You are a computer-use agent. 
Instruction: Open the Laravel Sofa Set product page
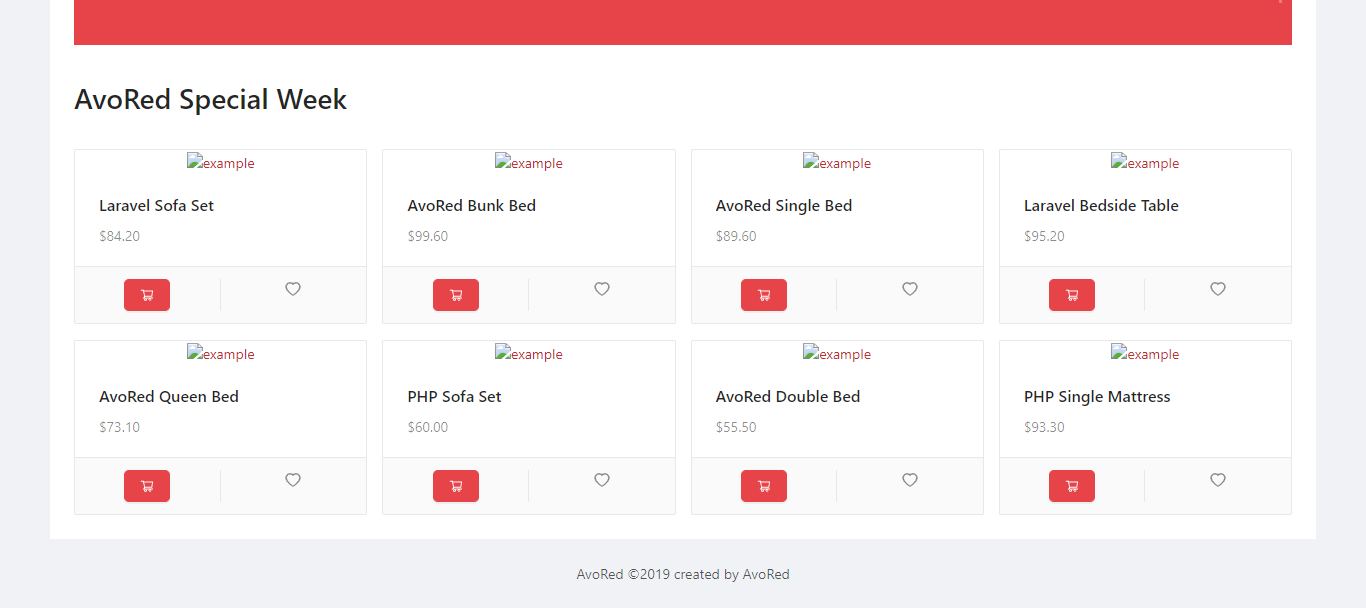[x=156, y=205]
